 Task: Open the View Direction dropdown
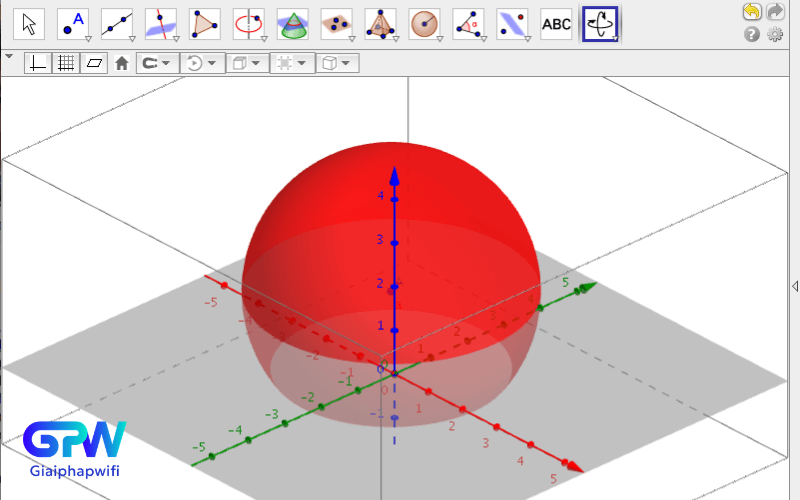[247, 63]
